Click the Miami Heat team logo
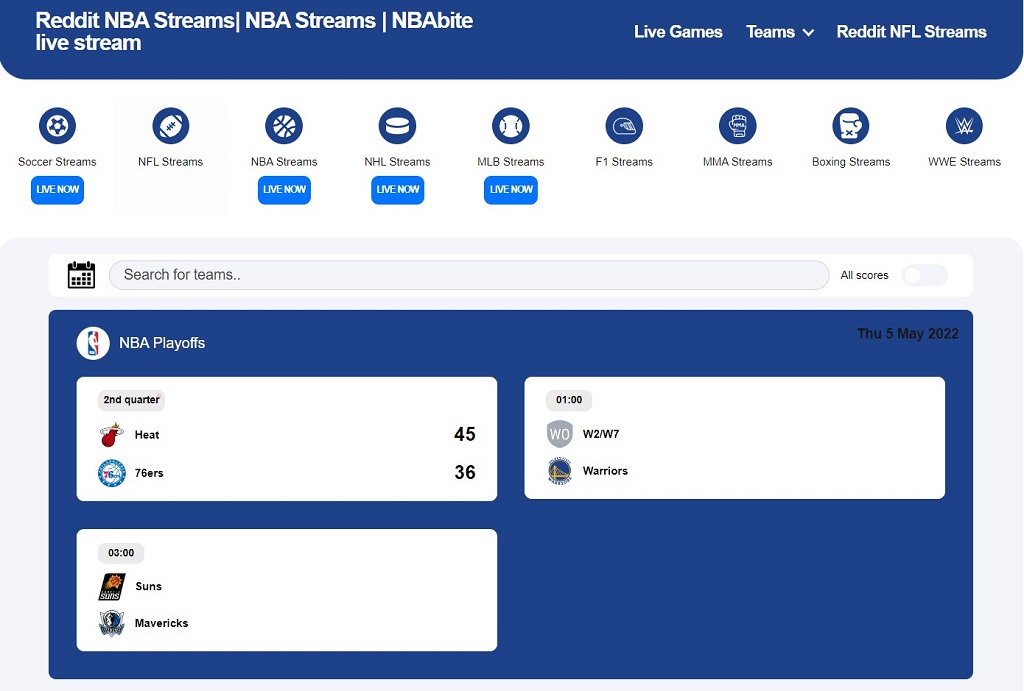This screenshot has width=1024, height=691. [112, 434]
